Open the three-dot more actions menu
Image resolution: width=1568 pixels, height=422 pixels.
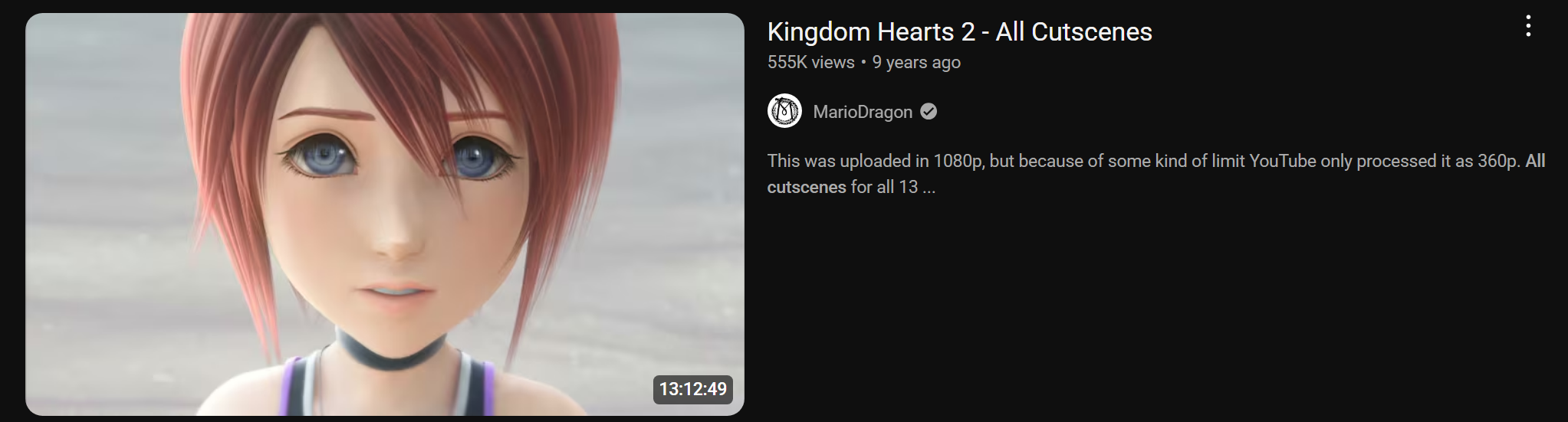(x=1527, y=27)
